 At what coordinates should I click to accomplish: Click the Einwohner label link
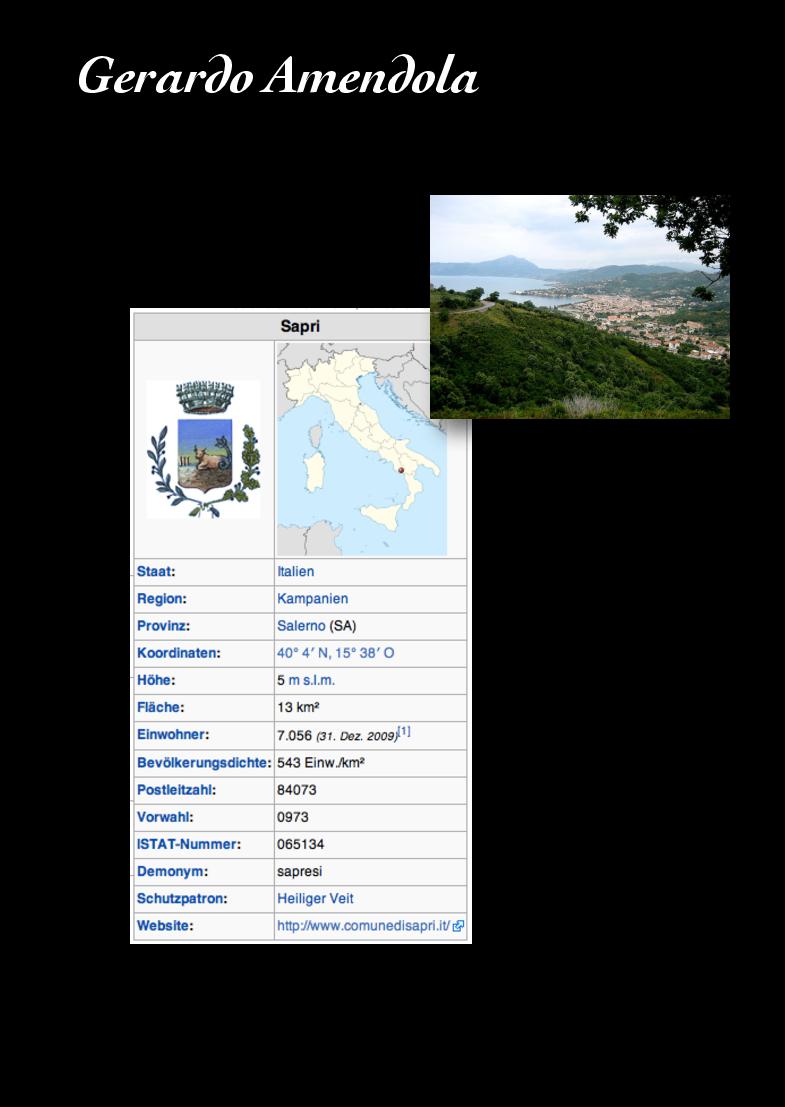click(170, 735)
